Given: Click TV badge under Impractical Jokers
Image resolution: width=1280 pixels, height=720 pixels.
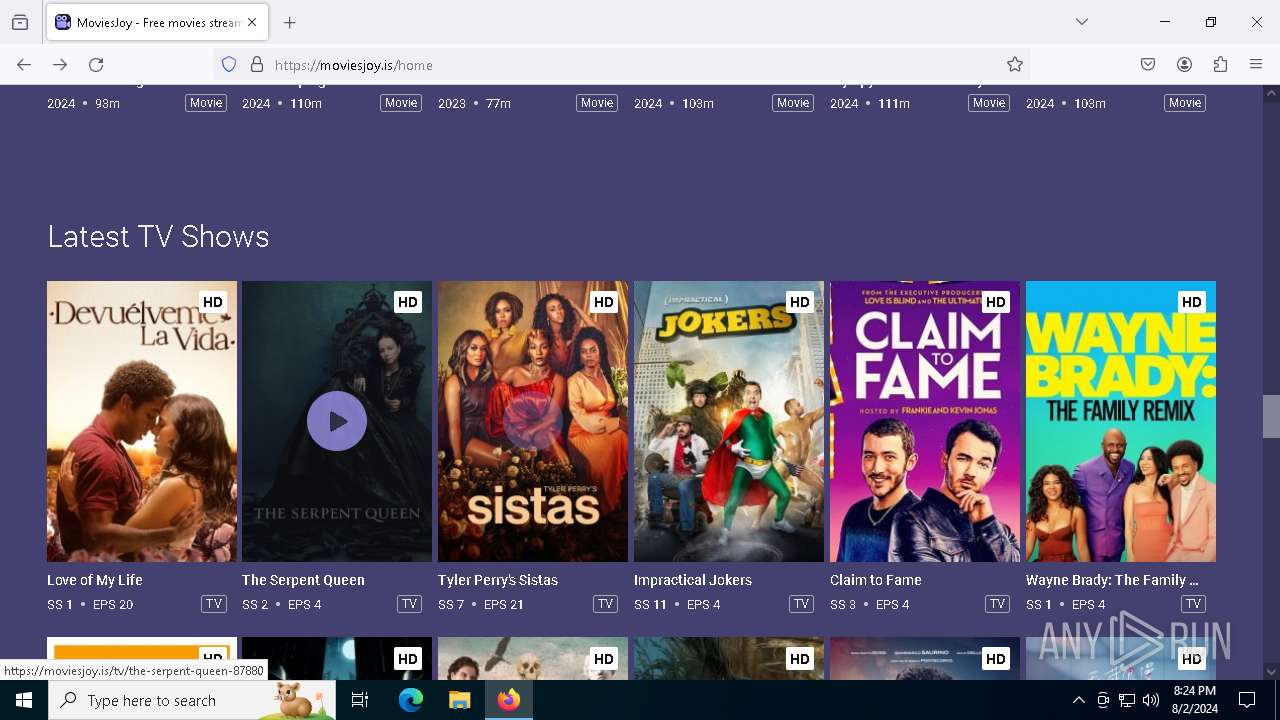Looking at the screenshot, I should [x=801, y=604].
